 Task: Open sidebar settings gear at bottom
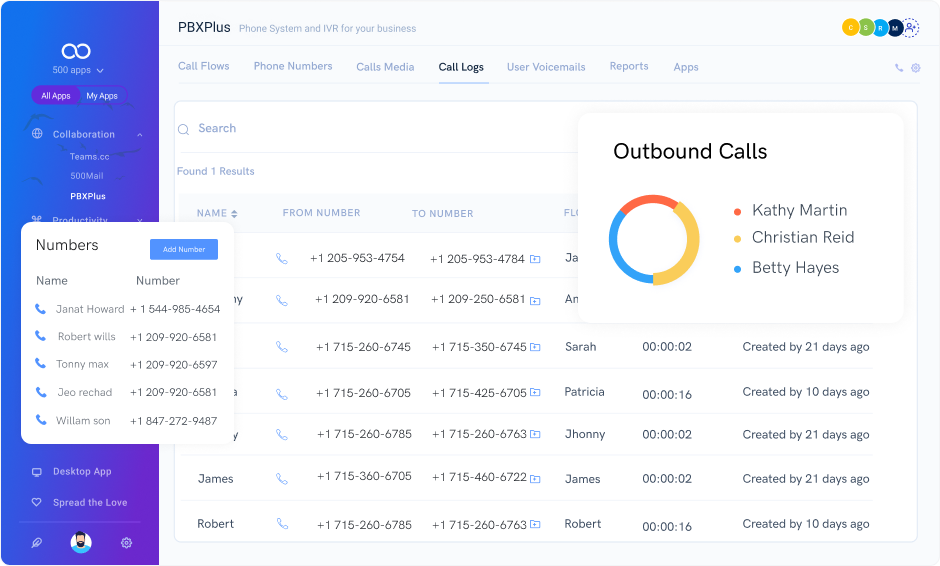[126, 543]
